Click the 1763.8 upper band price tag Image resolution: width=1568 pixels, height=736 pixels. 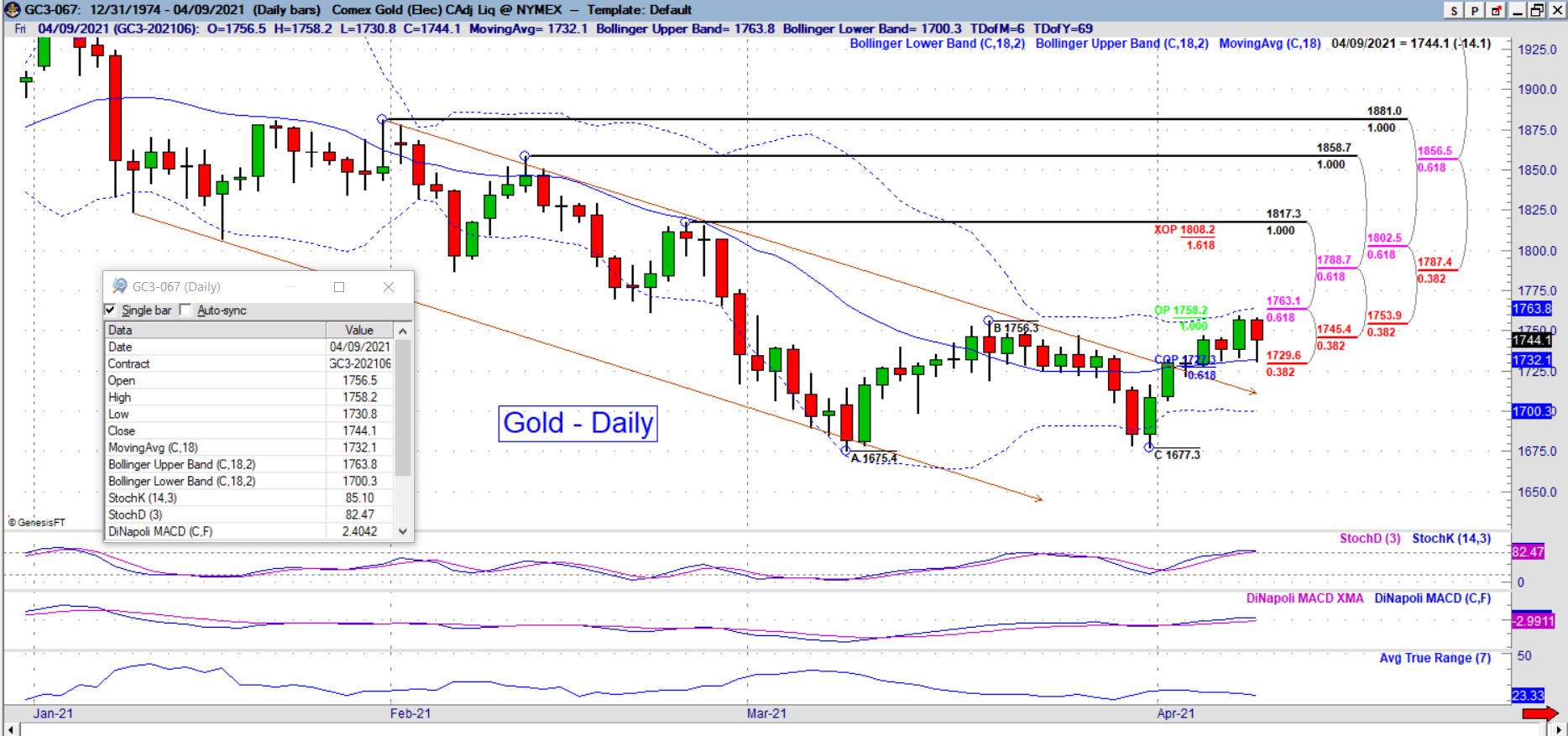pos(1532,309)
